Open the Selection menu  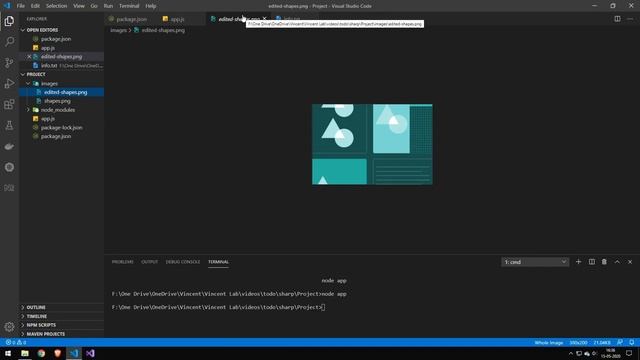coord(56,6)
